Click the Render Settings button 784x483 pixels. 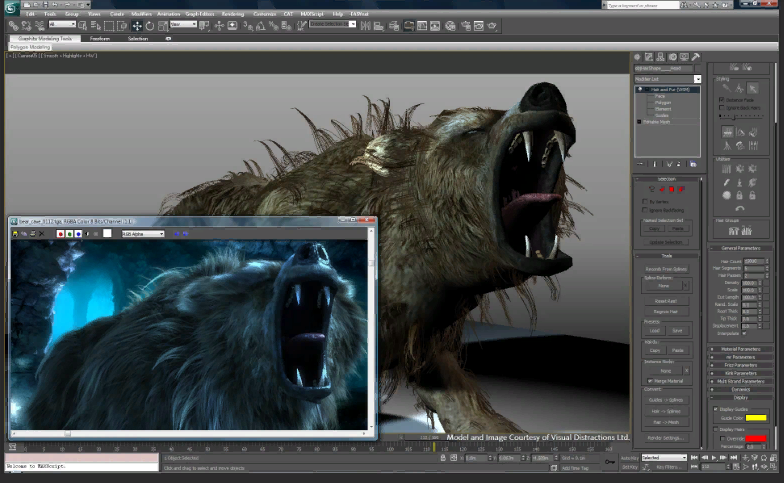point(666,438)
